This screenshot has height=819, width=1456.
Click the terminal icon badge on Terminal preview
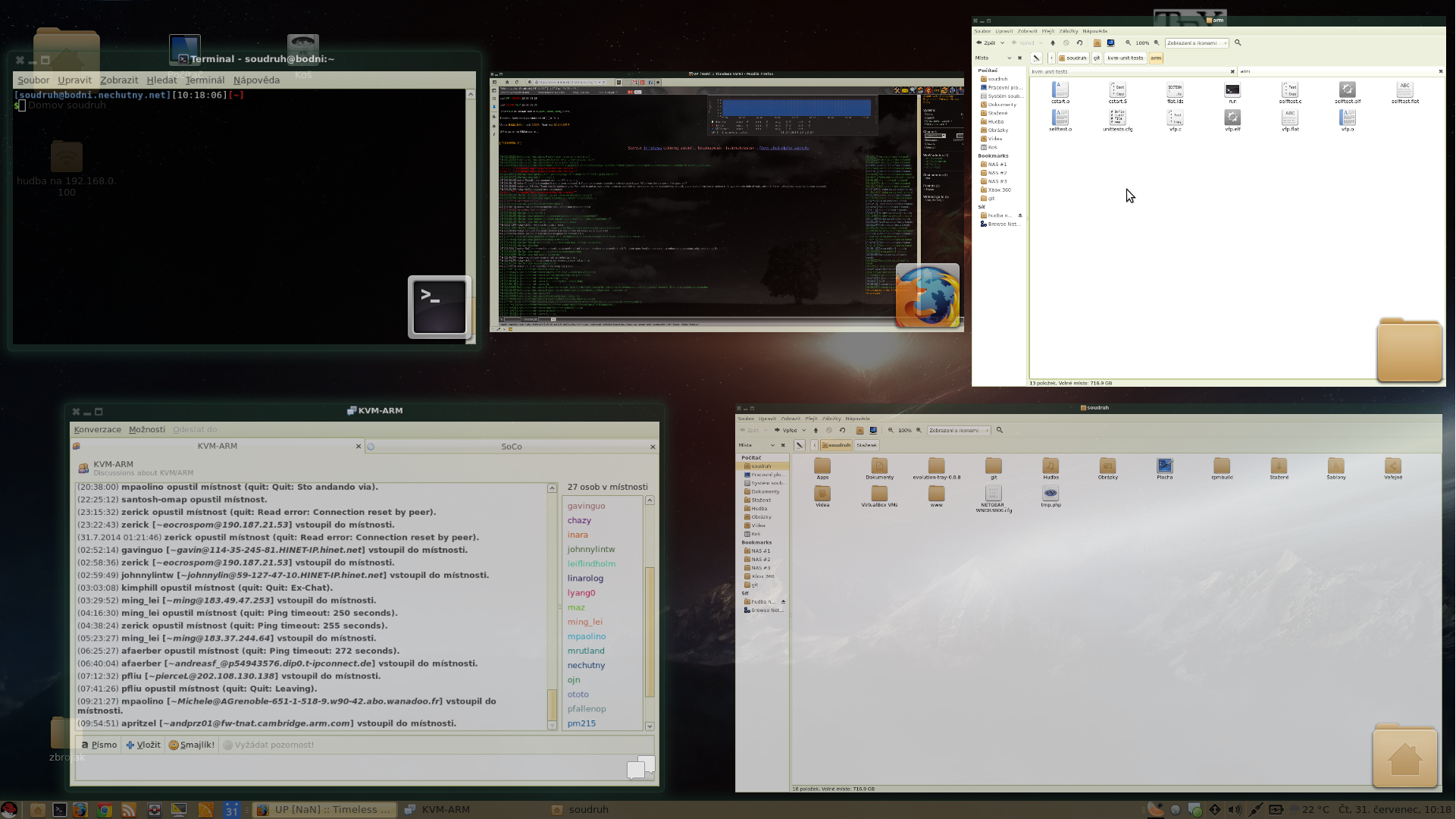click(440, 306)
